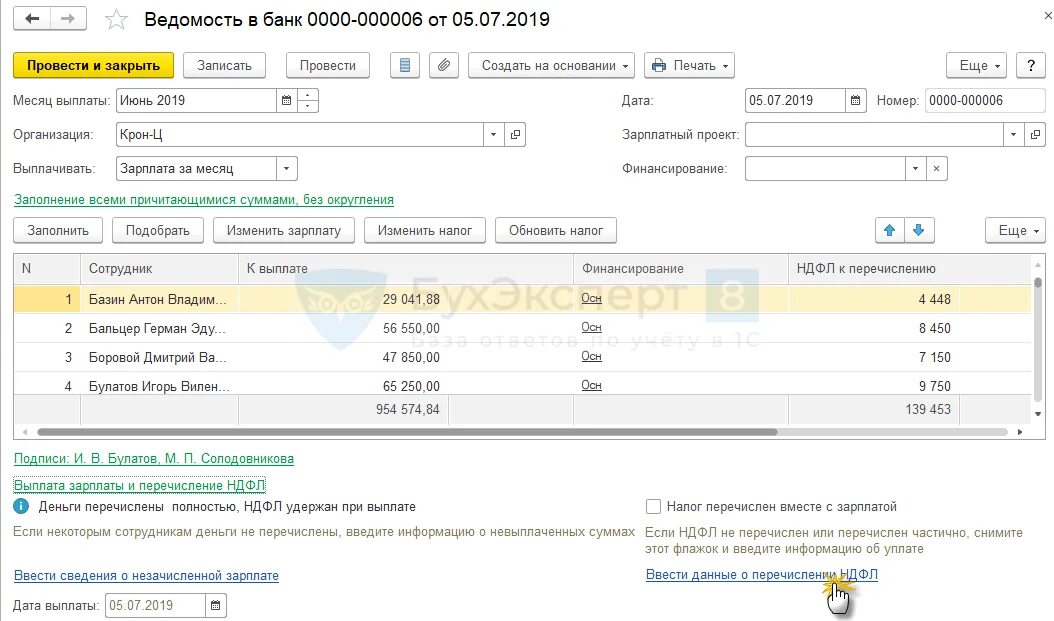Open the top Еще menu
Viewport: 1054px width, 621px height.
coord(977,65)
